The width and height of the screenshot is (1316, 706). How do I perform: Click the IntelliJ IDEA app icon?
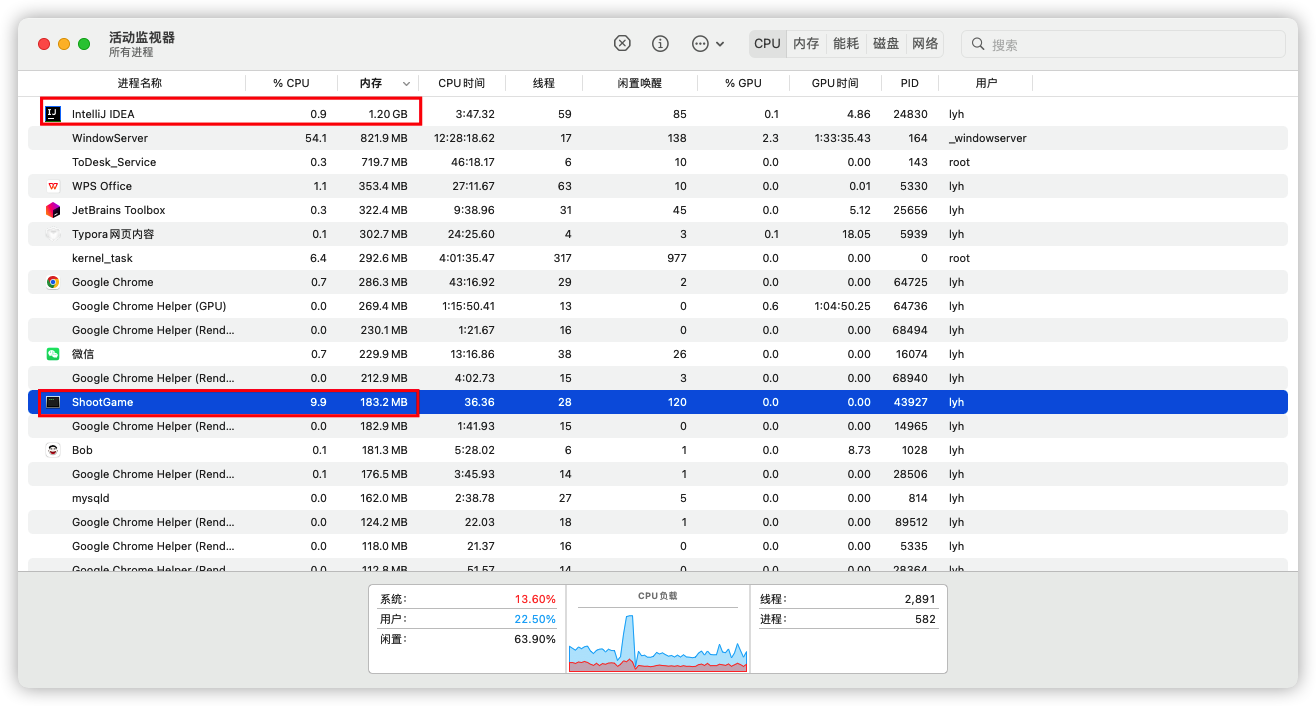[53, 114]
